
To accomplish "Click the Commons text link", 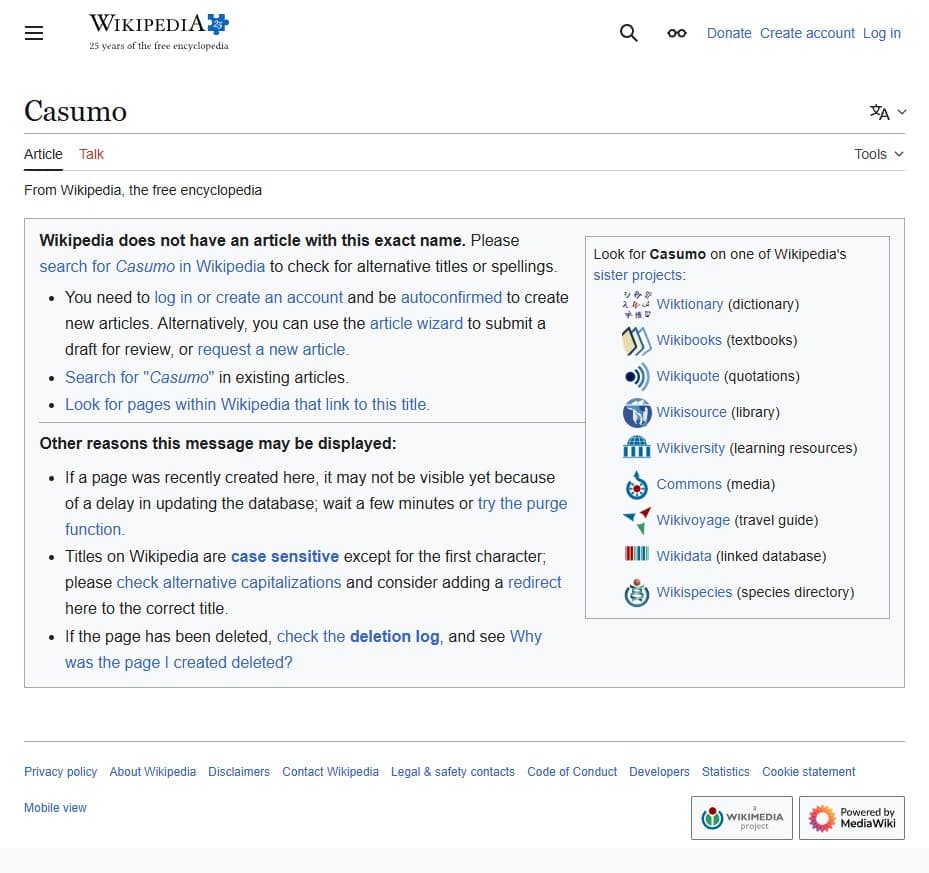I will pyautogui.click(x=689, y=484).
